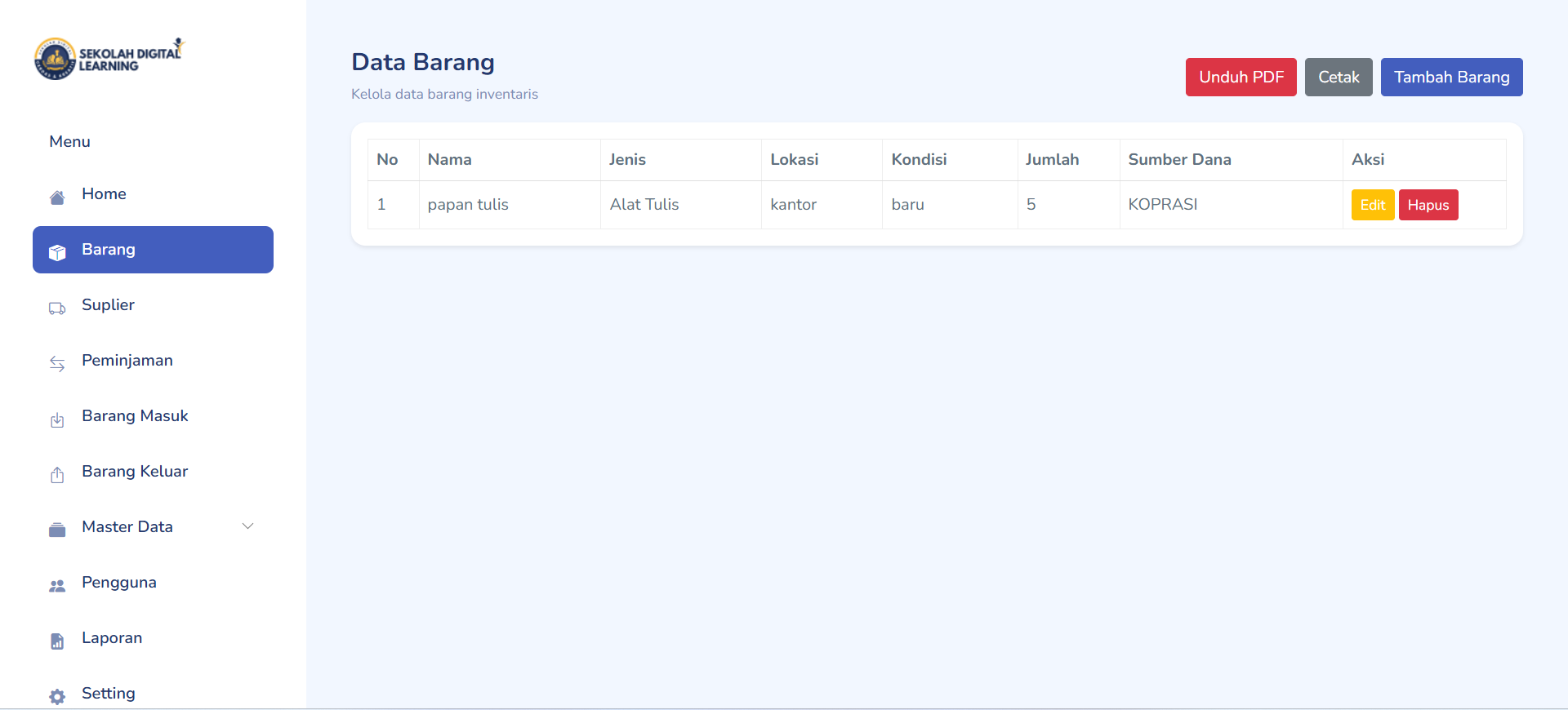The width and height of the screenshot is (1568, 710).
Task: Click the Pengguna people icon
Action: click(57, 586)
